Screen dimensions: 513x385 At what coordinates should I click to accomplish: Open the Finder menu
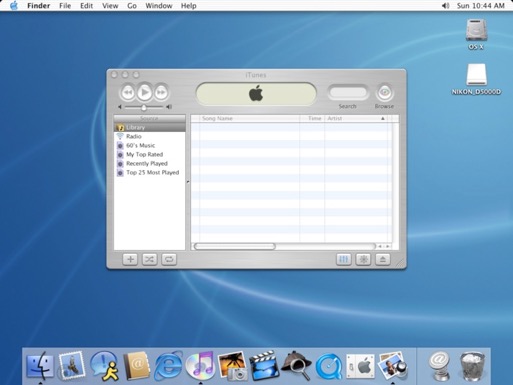click(38, 6)
